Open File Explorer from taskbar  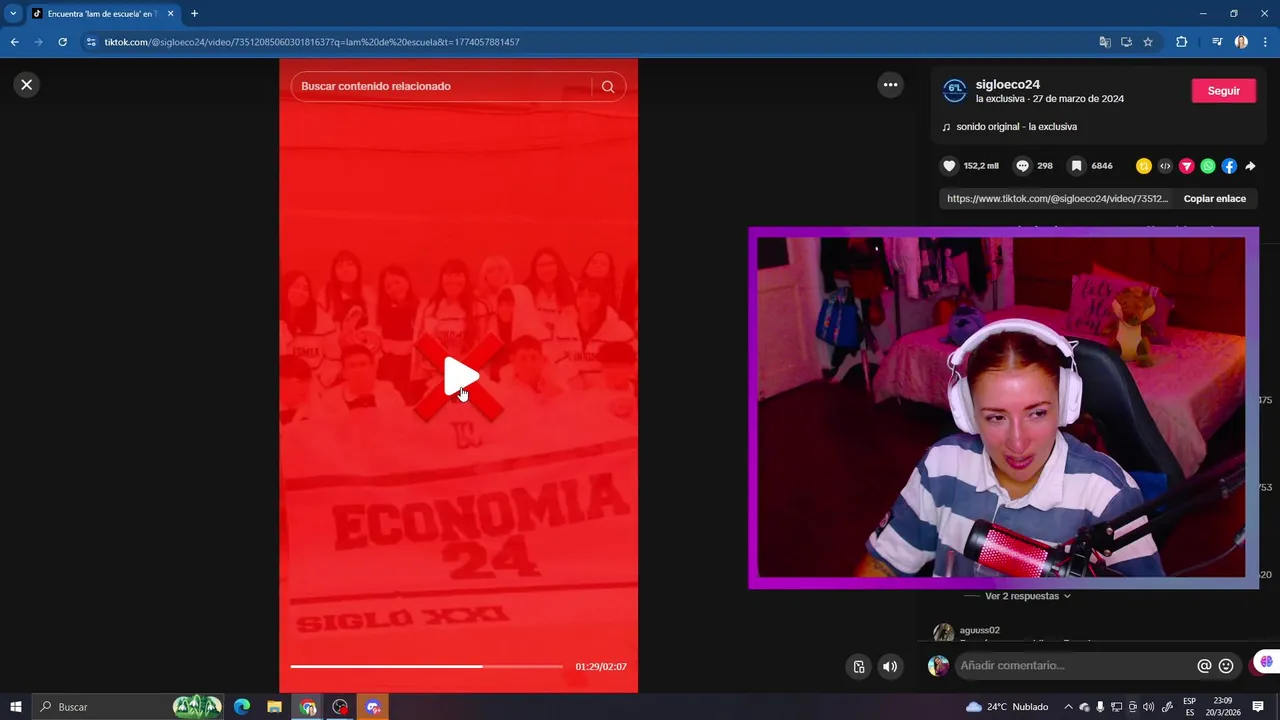pos(274,707)
